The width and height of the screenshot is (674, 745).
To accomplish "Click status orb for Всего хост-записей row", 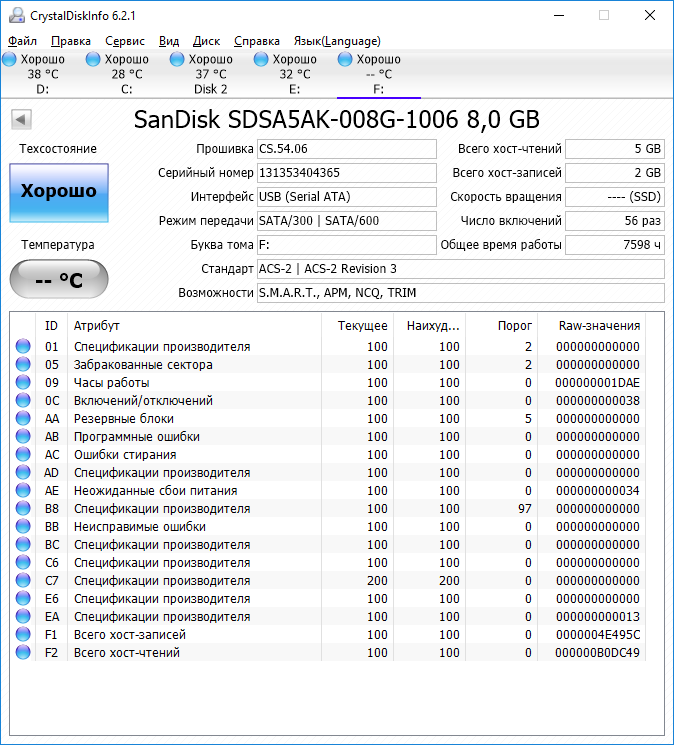I will tap(23, 634).
